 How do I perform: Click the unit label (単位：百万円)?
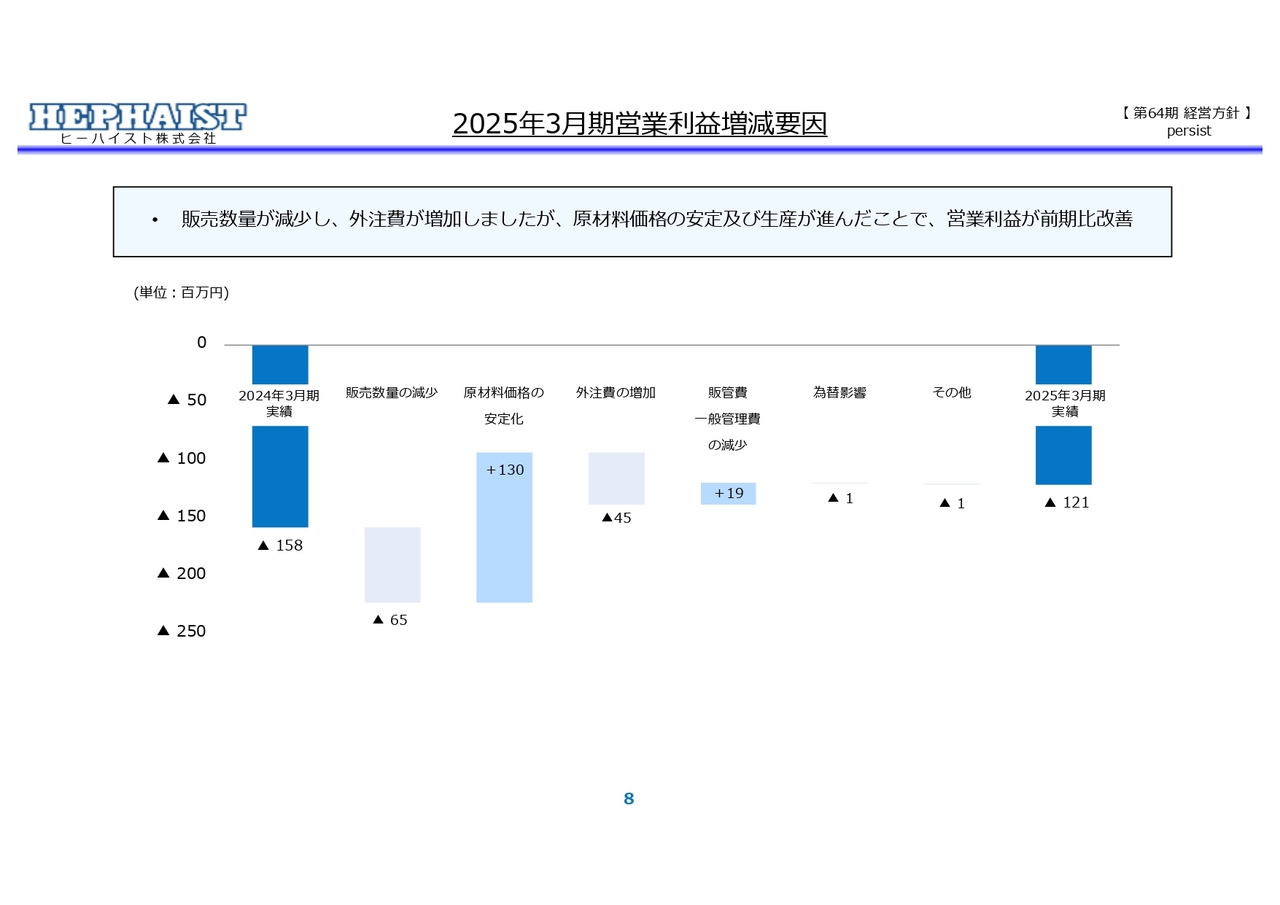click(x=181, y=293)
